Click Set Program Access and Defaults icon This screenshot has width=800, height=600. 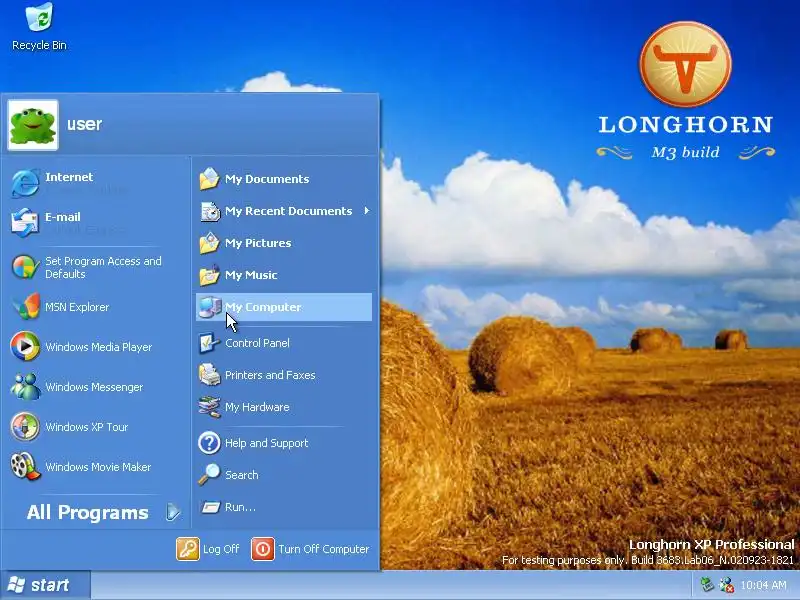point(25,267)
